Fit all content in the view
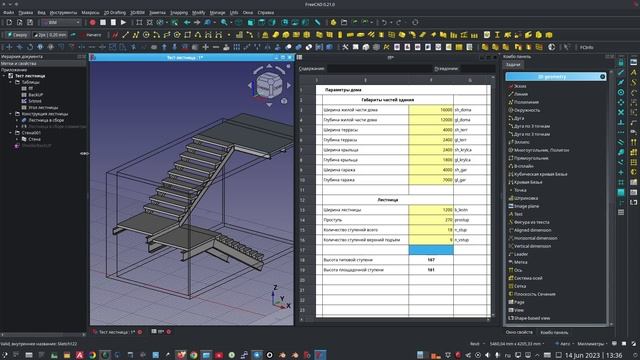The width and height of the screenshot is (640, 360). coord(139,22)
